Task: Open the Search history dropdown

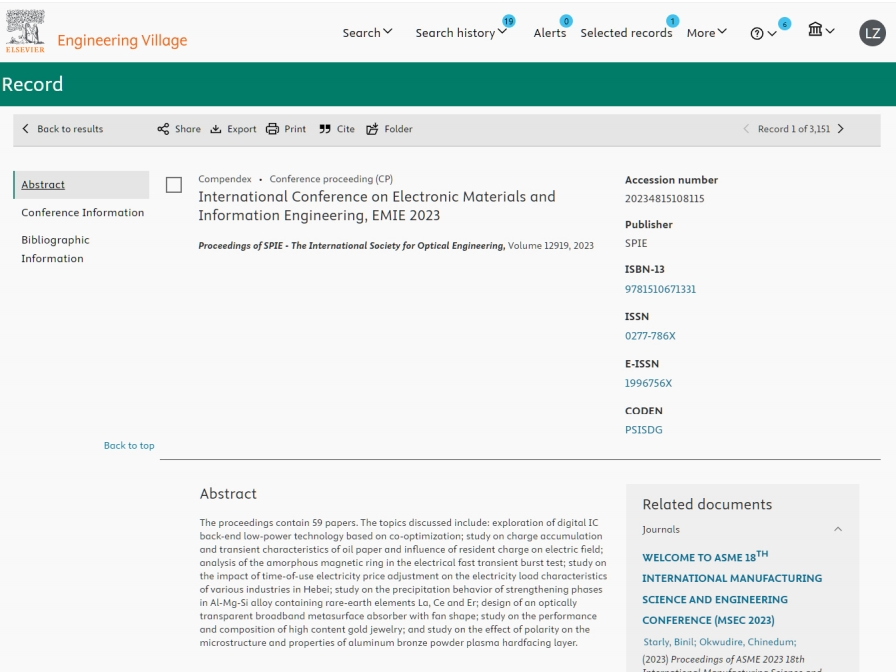Action: click(461, 33)
